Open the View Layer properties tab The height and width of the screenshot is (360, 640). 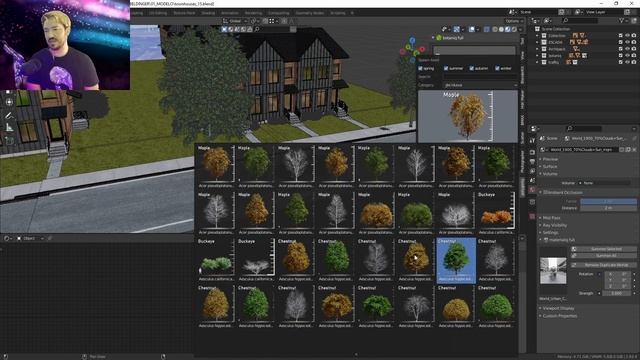click(x=532, y=171)
